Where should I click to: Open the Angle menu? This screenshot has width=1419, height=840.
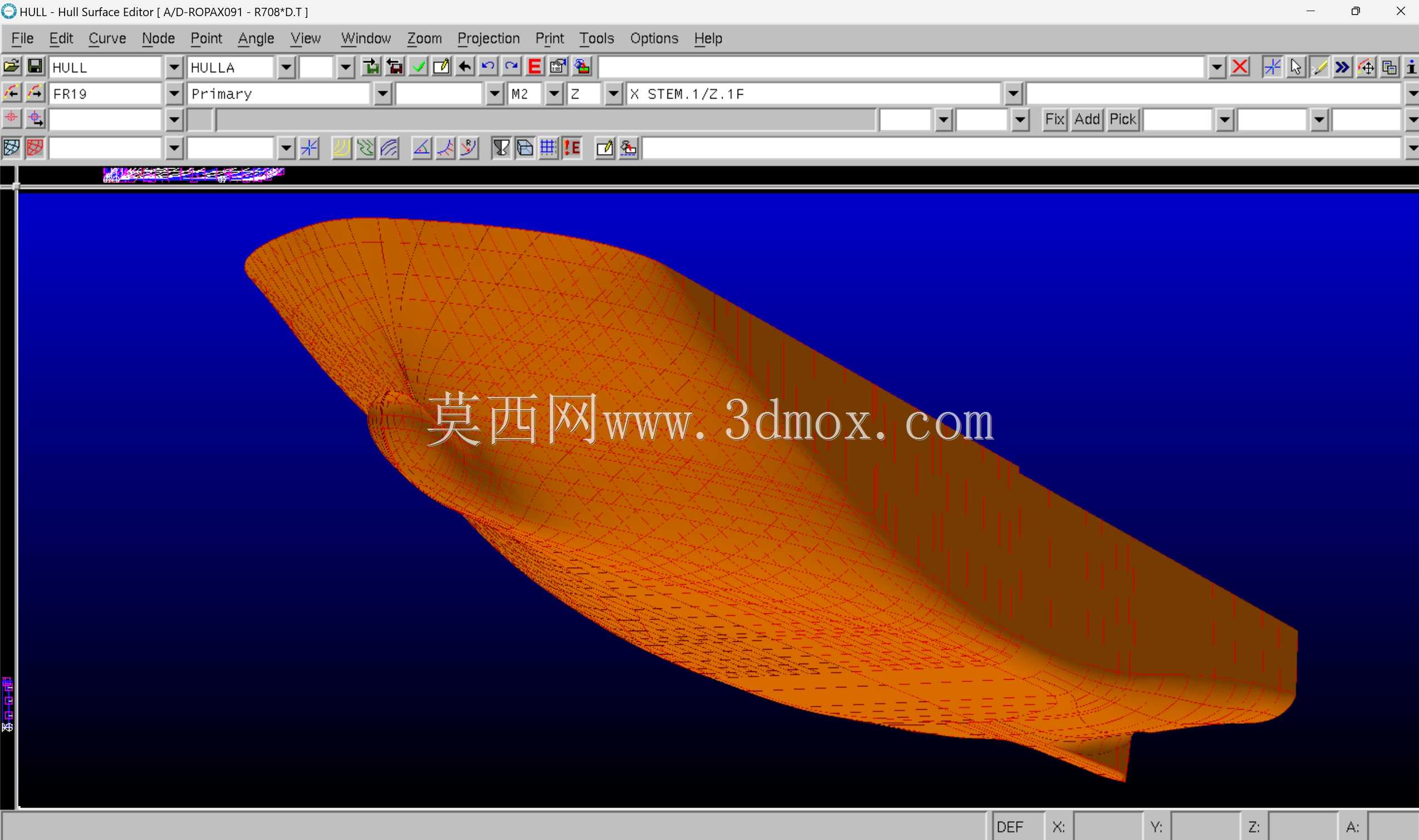256,38
